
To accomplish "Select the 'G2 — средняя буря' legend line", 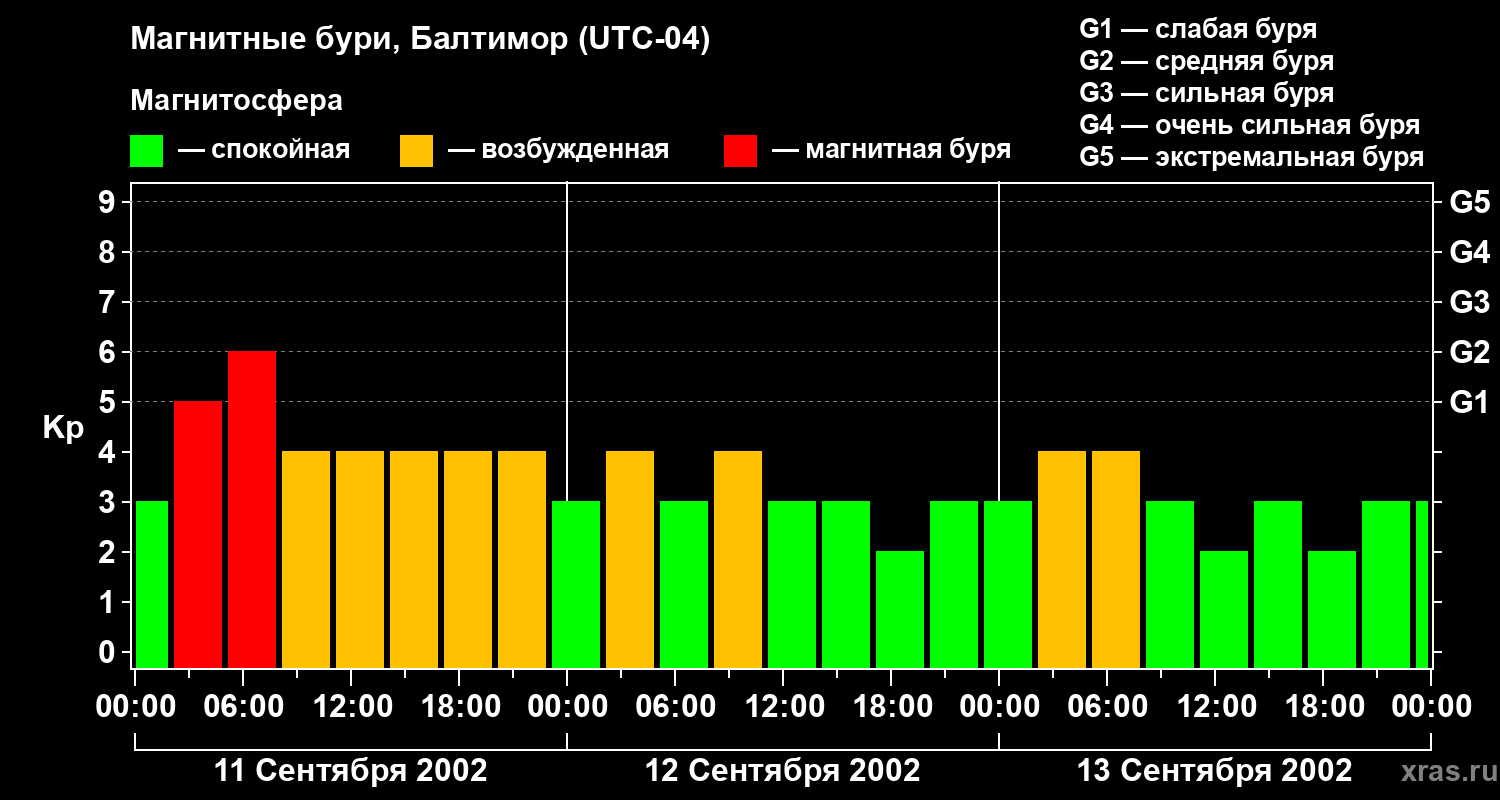I will pyautogui.click(x=1206, y=61).
